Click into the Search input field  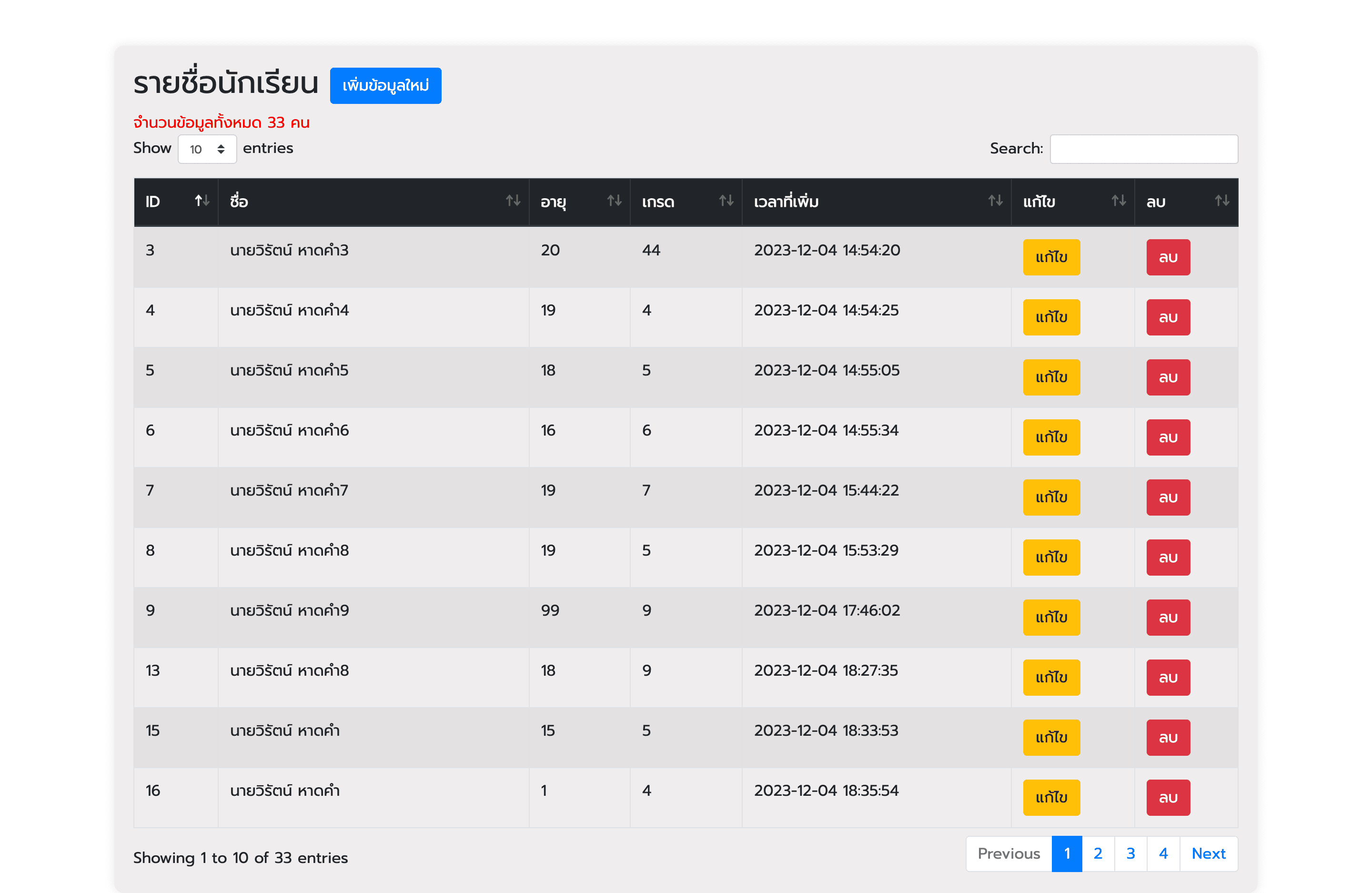(1143, 149)
